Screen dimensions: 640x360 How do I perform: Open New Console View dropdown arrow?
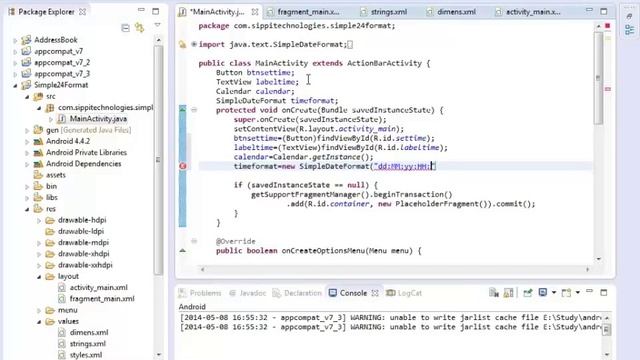(578, 293)
